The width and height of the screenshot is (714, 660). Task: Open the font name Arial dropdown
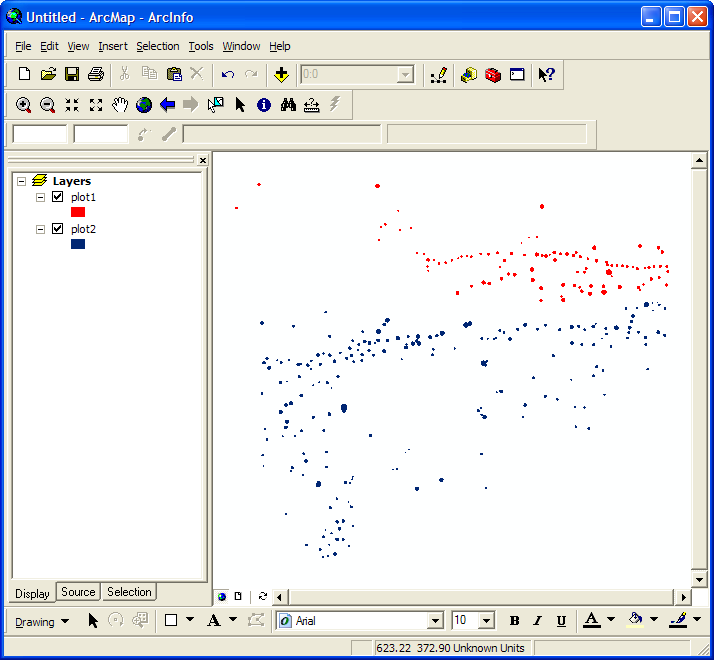click(x=434, y=621)
